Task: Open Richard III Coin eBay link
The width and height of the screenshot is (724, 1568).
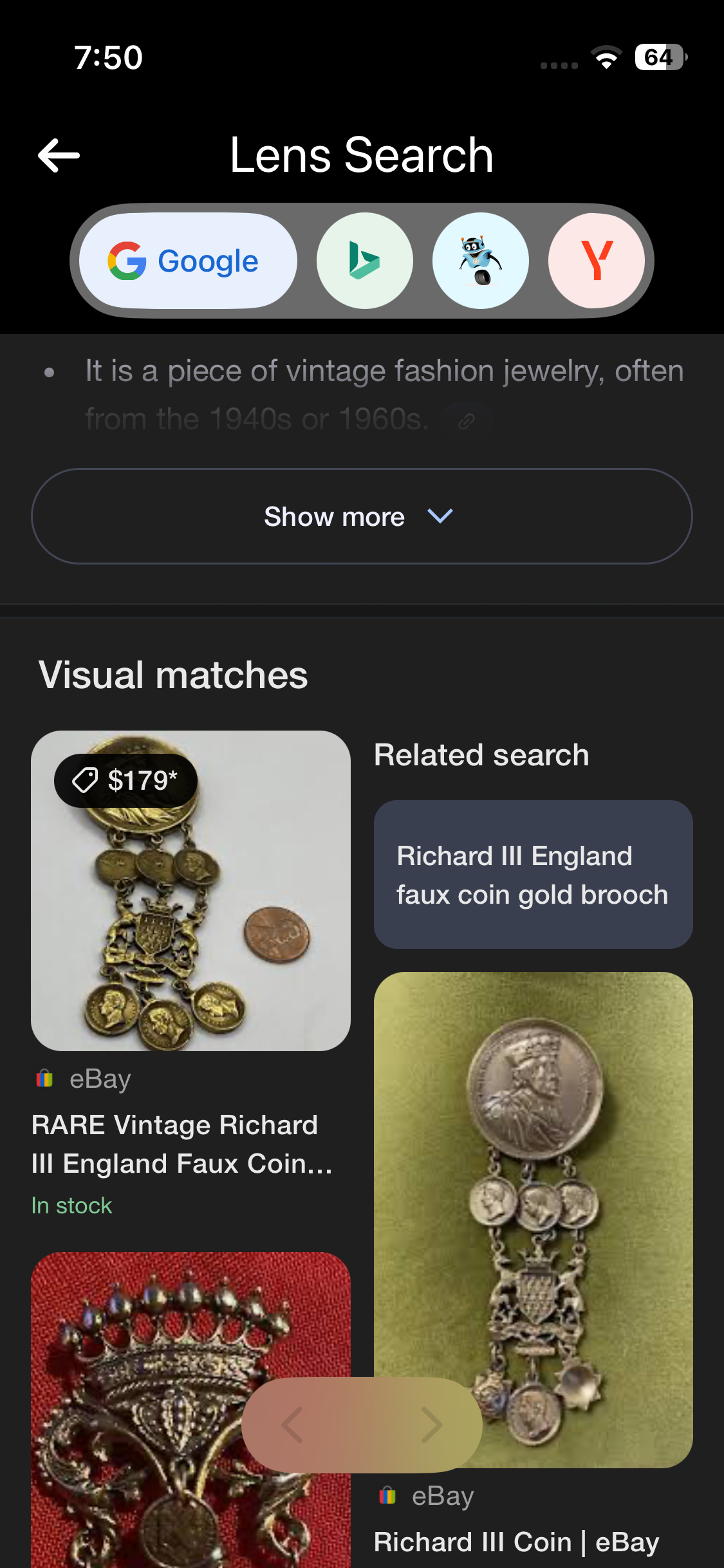Action: [x=516, y=1542]
